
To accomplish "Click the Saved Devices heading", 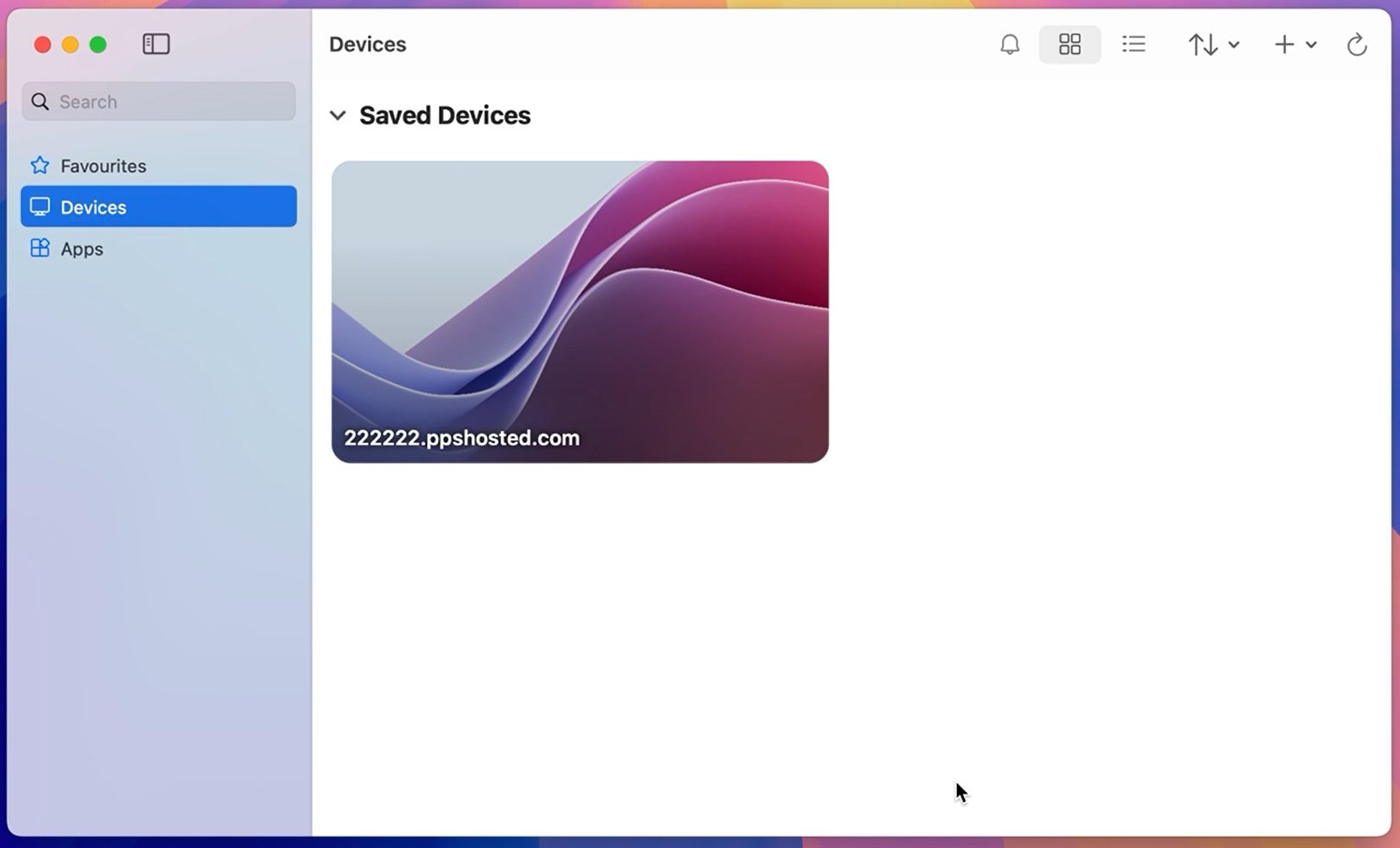I will click(445, 116).
